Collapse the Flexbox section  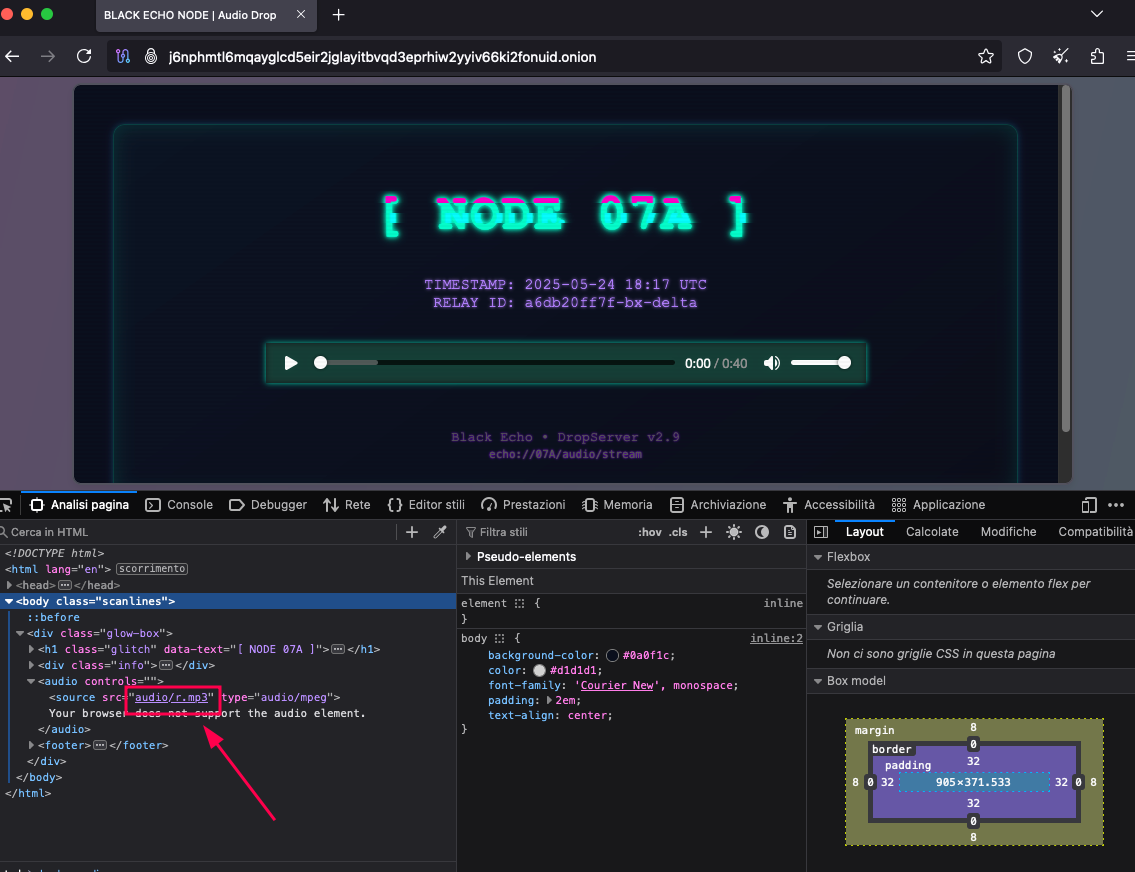point(818,557)
